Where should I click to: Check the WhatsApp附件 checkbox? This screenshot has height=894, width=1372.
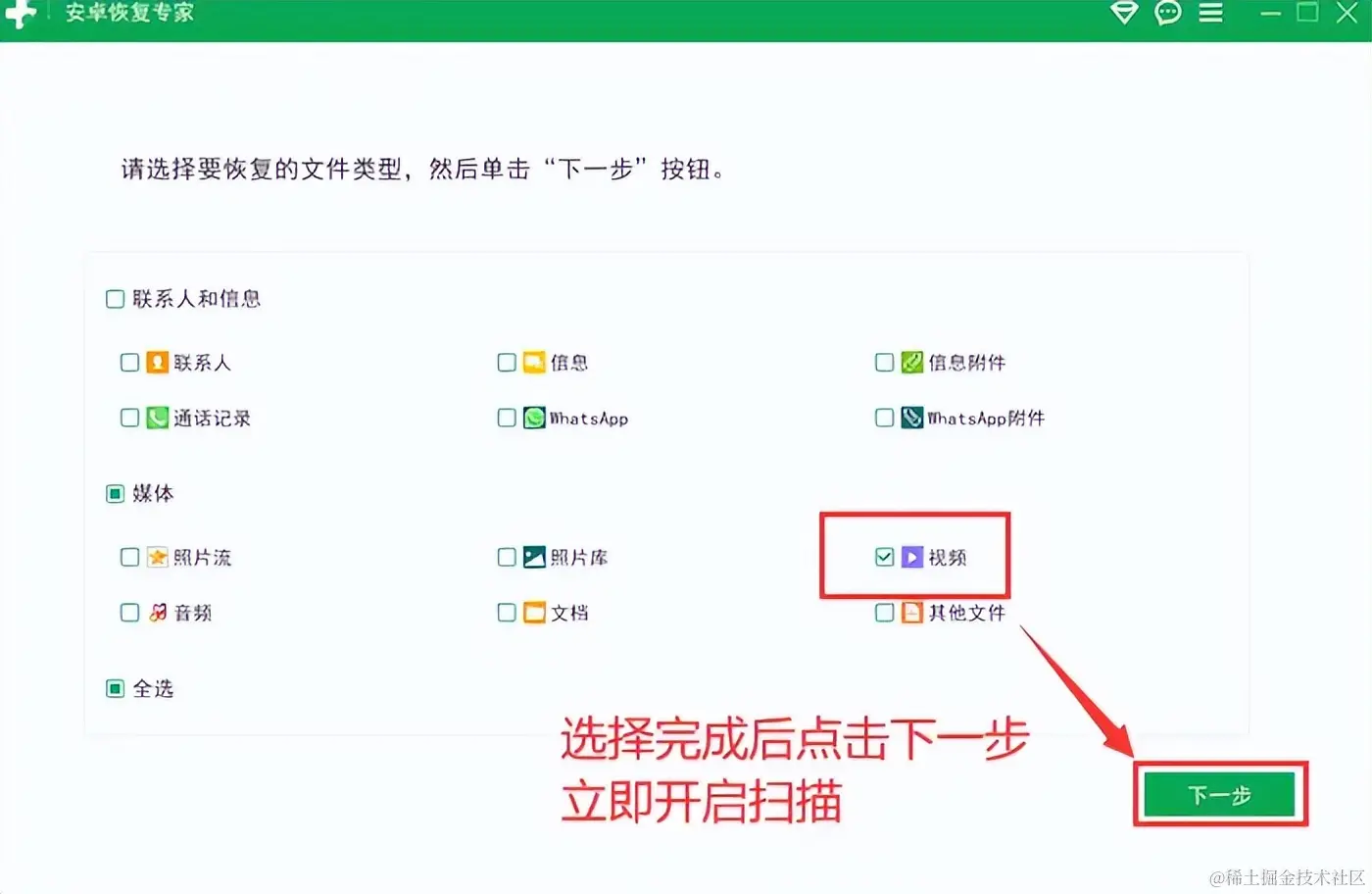coord(884,419)
